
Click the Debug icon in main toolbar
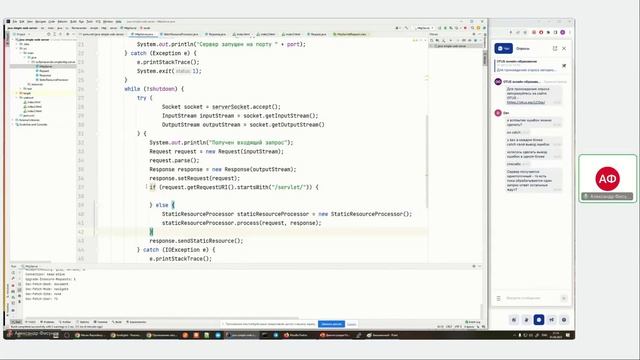click(x=446, y=28)
